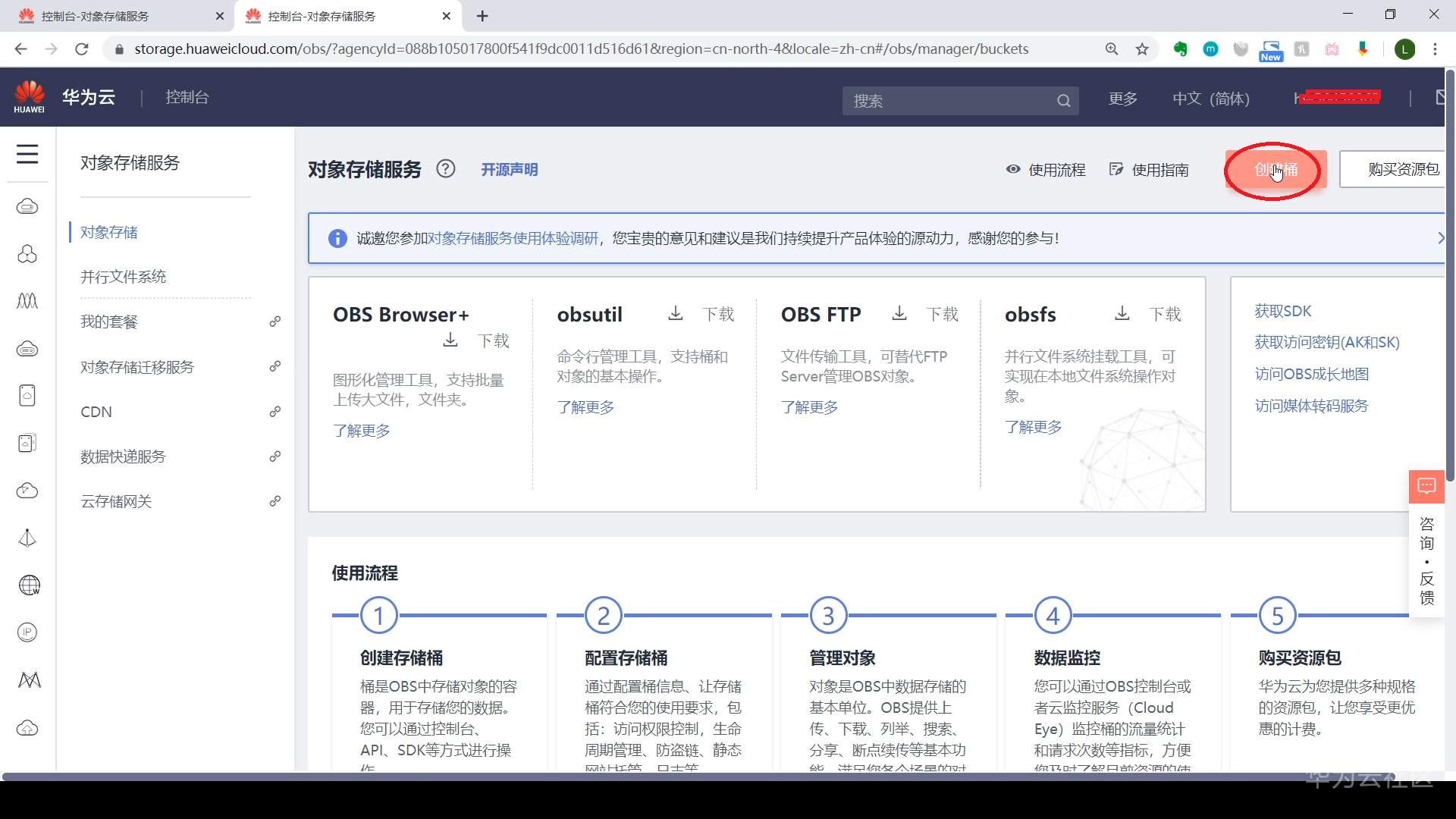Bookmark this page with the star icon
Viewport: 1456px width, 819px height.
click(1142, 49)
